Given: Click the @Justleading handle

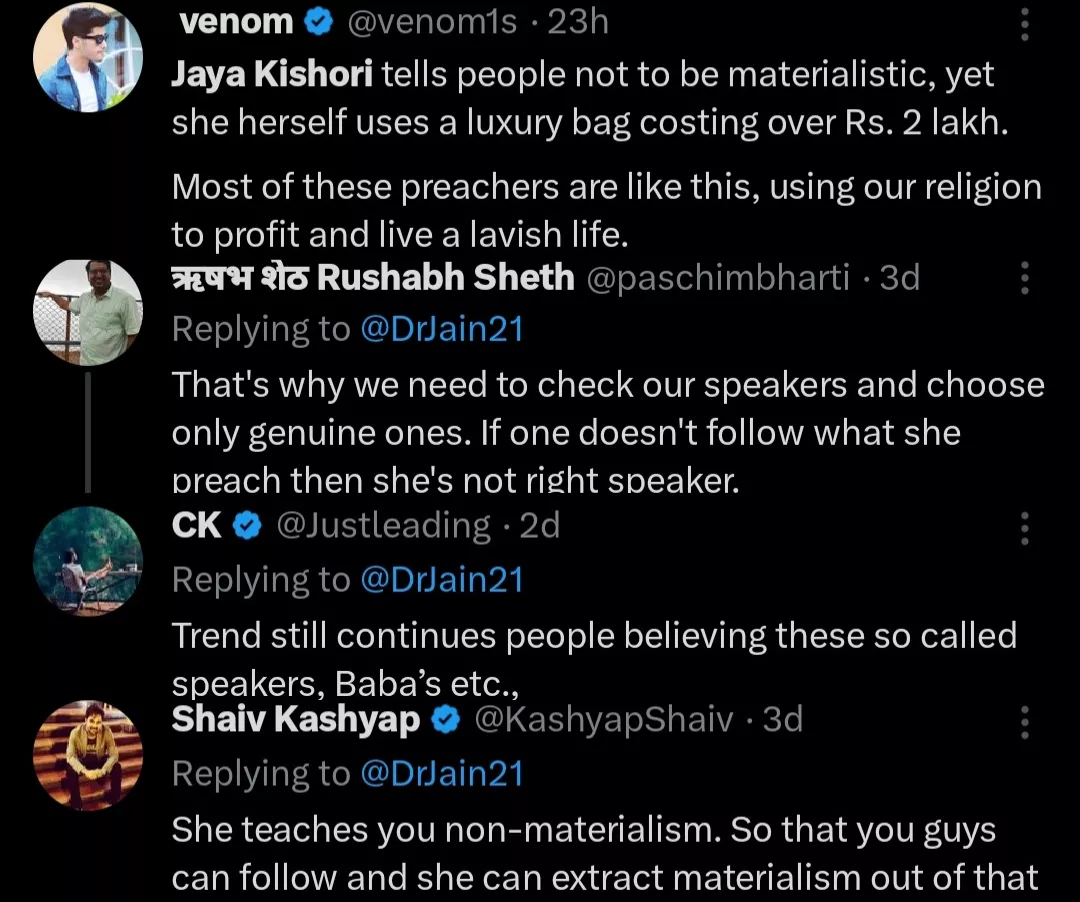Looking at the screenshot, I should click(x=383, y=526).
